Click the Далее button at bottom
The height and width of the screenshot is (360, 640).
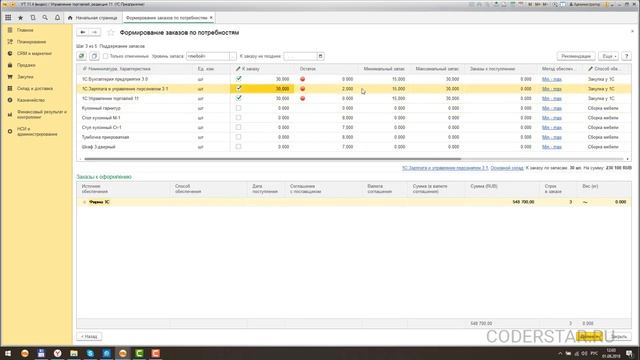589,336
